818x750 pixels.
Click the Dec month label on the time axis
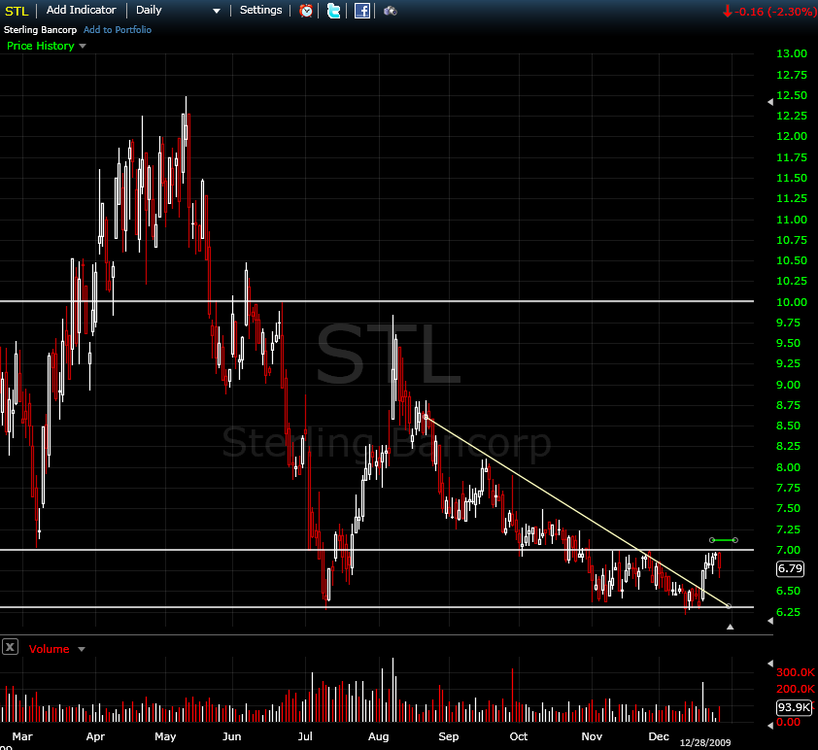[658, 736]
